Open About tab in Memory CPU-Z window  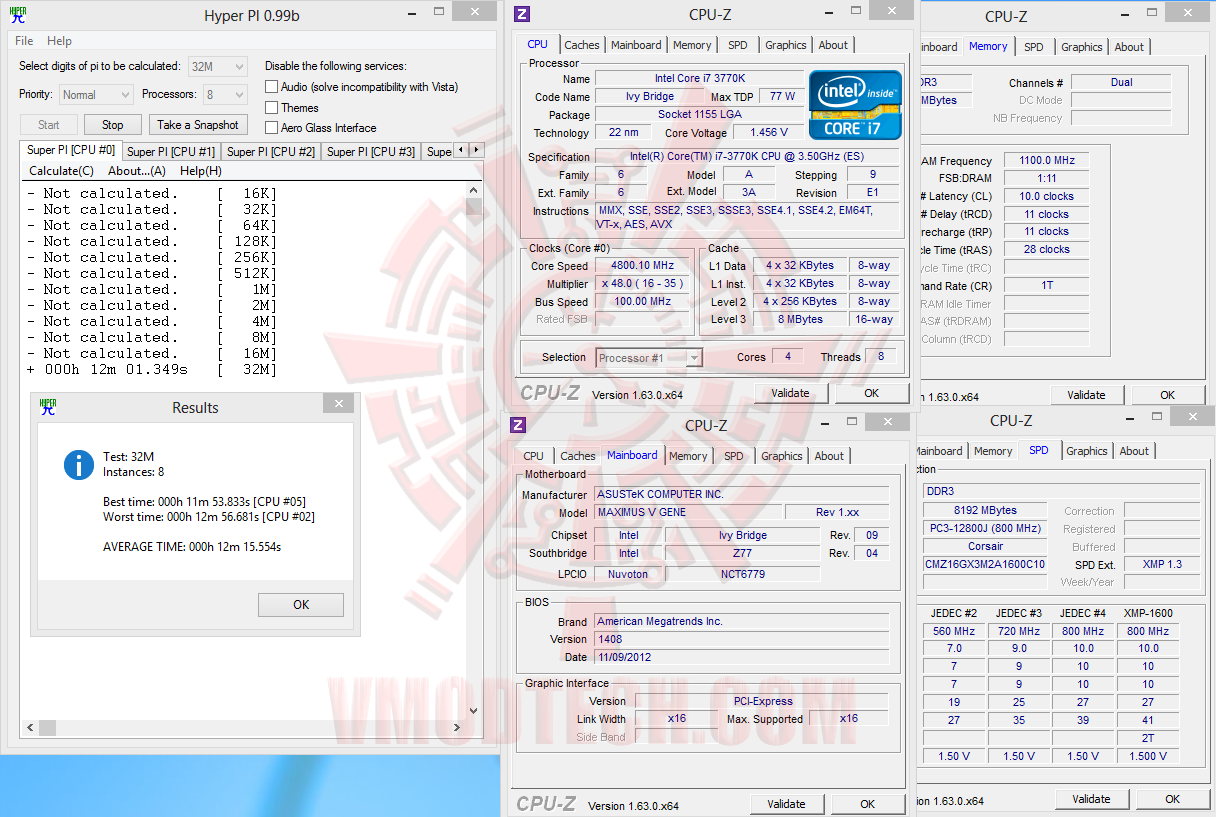pyautogui.click(x=1129, y=47)
